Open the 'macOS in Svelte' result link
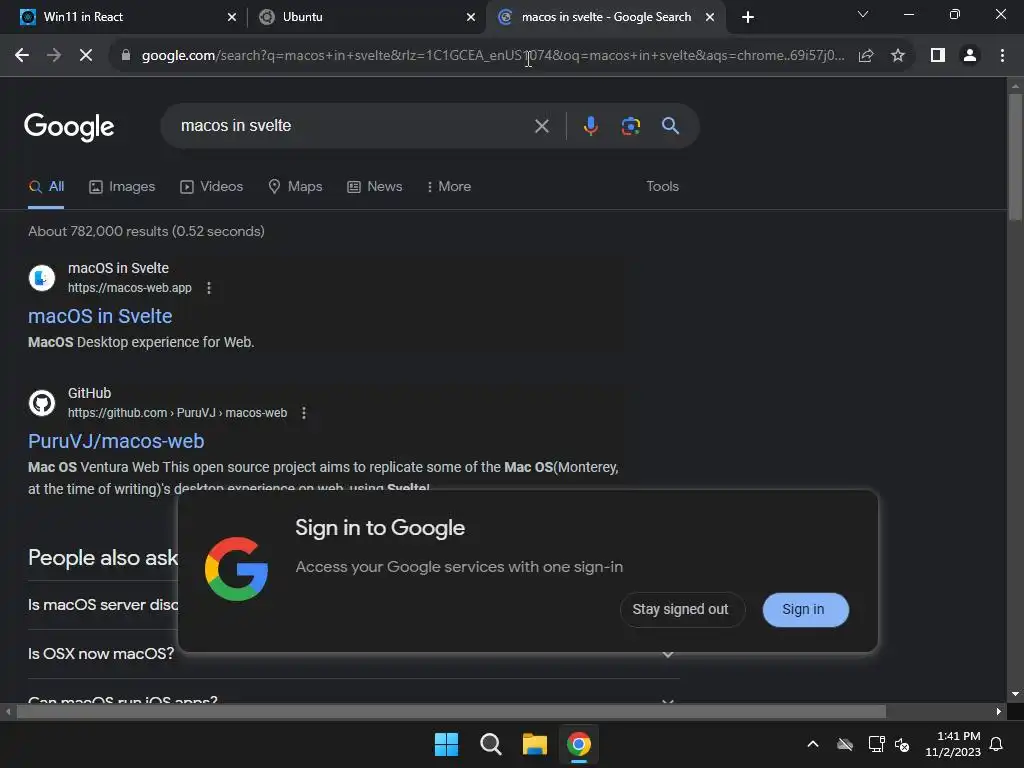Image resolution: width=1024 pixels, height=768 pixels. tap(100, 316)
